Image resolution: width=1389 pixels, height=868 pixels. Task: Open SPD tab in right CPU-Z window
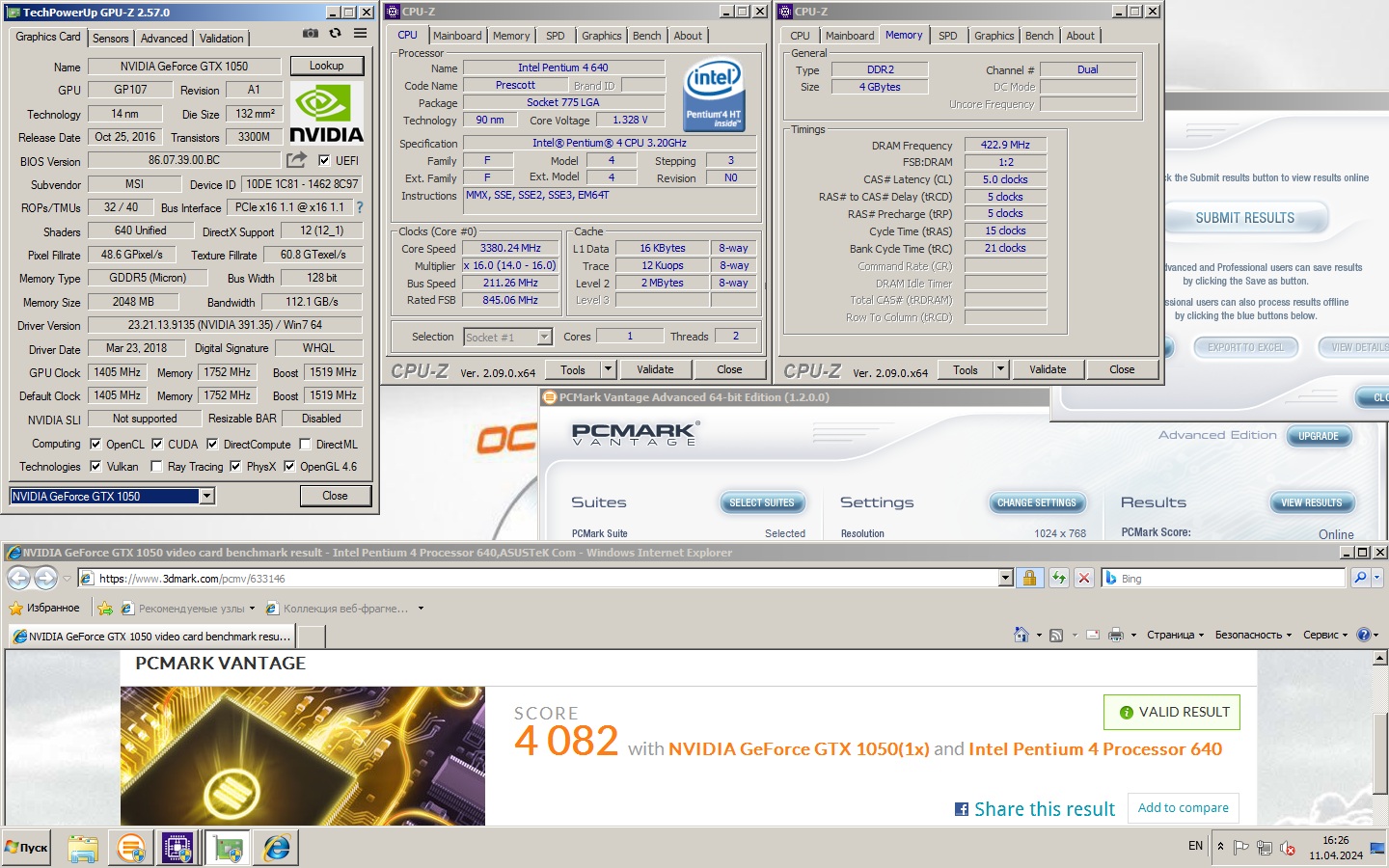click(948, 36)
